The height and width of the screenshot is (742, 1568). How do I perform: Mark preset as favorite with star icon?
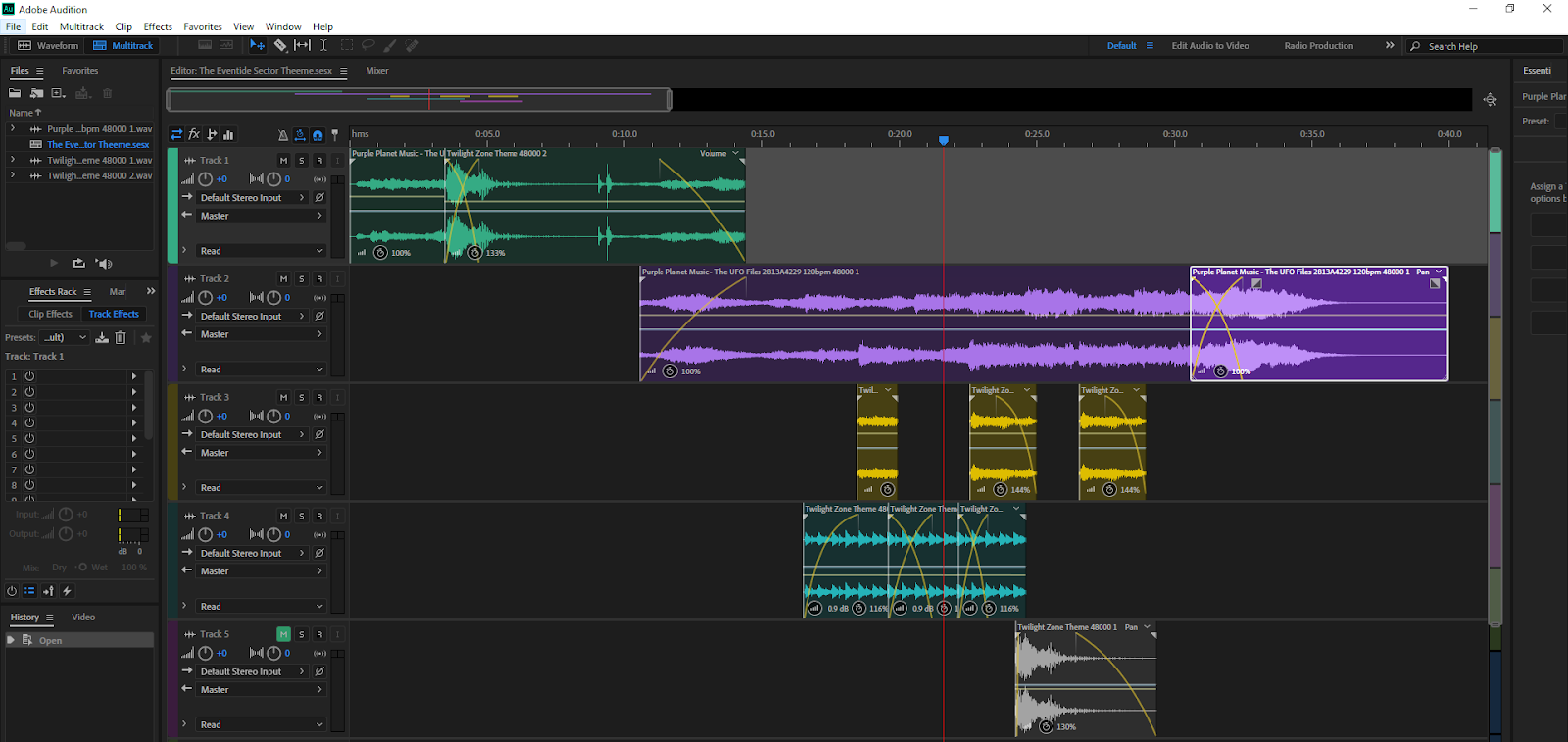pyautogui.click(x=146, y=337)
